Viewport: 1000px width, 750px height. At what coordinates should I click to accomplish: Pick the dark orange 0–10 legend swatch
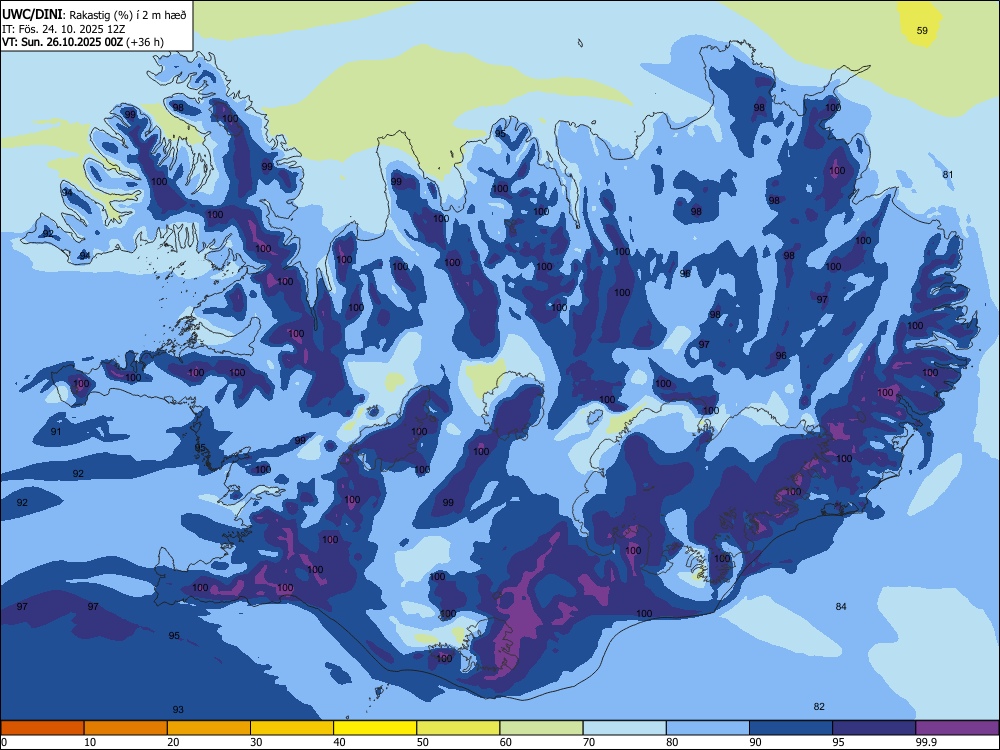pos(42,728)
